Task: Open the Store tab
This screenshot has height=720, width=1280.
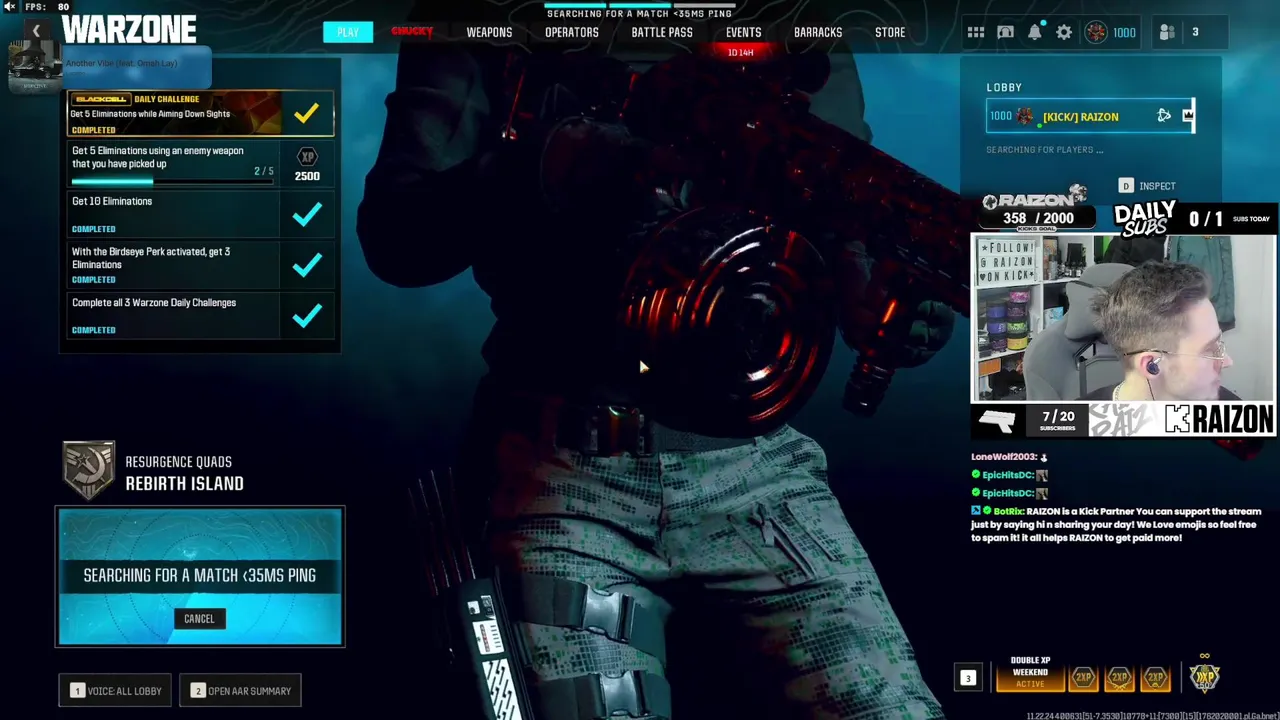Action: click(x=890, y=32)
